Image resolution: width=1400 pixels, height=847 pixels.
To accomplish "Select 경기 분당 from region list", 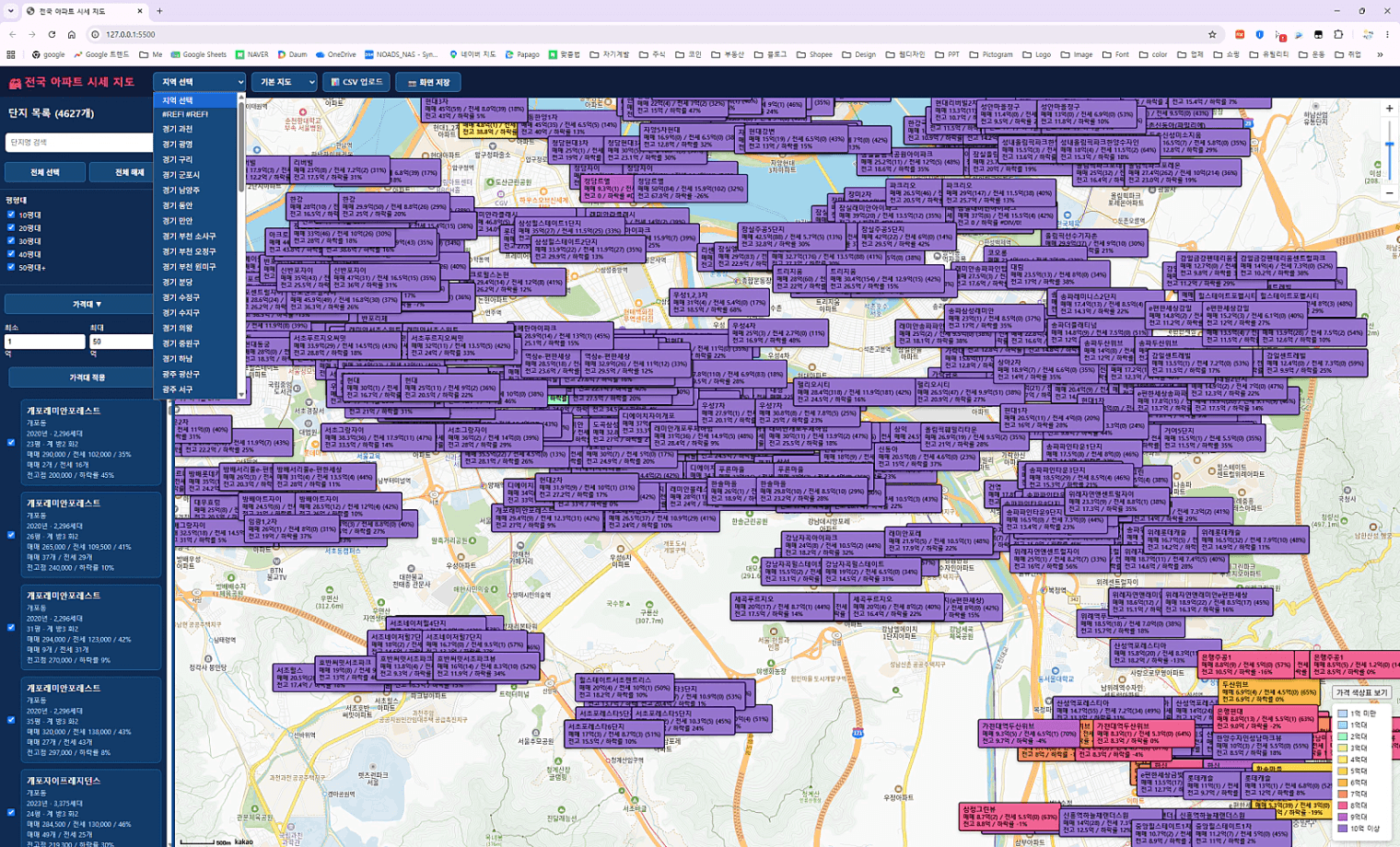I will coord(195,282).
